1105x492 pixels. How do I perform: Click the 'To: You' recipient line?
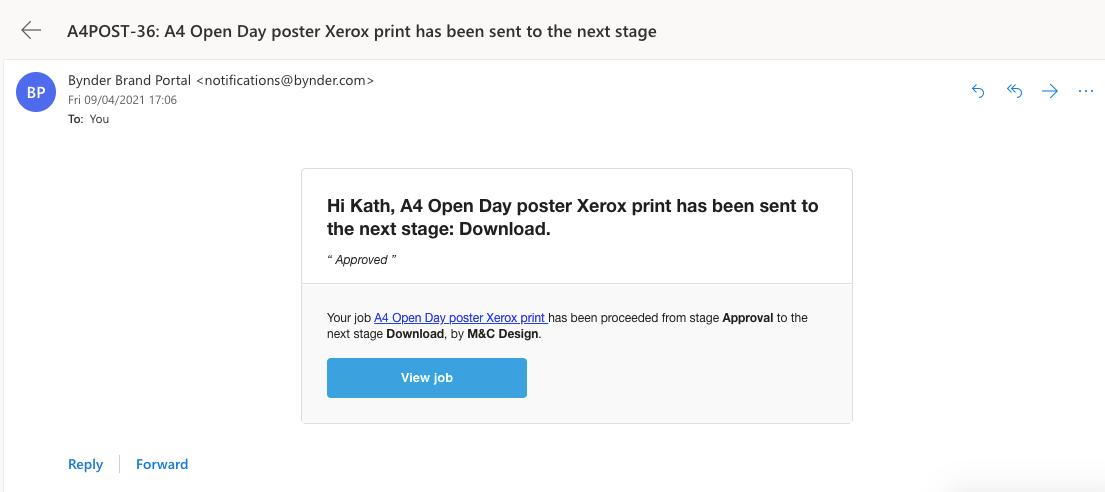click(88, 119)
